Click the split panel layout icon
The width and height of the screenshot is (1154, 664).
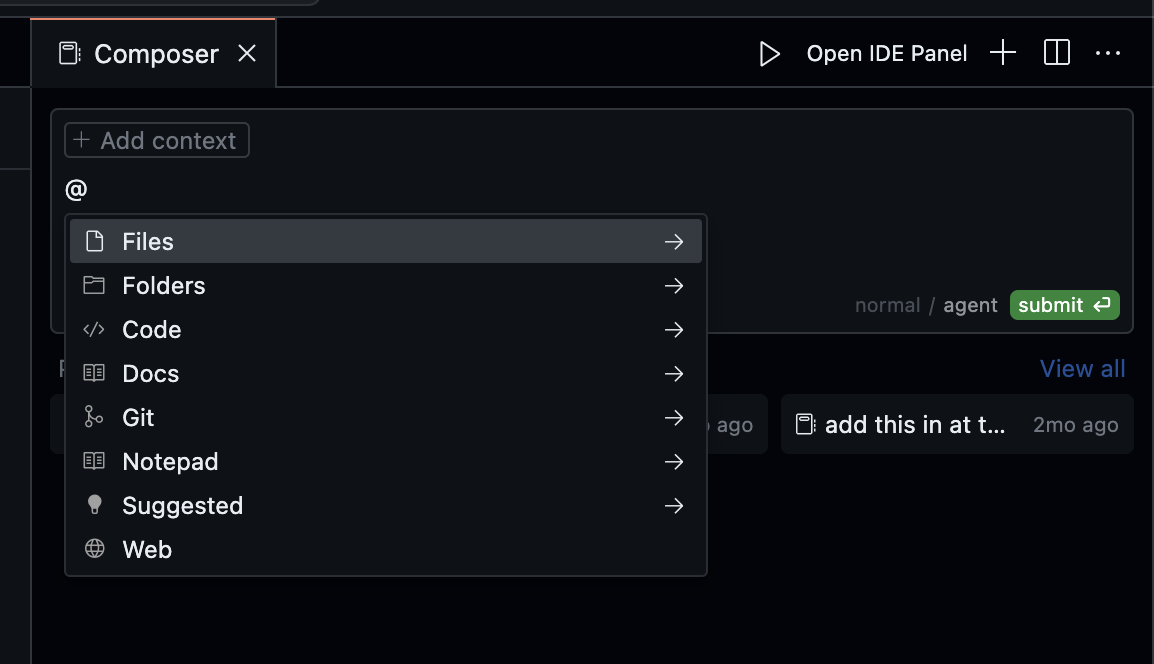pos(1055,52)
